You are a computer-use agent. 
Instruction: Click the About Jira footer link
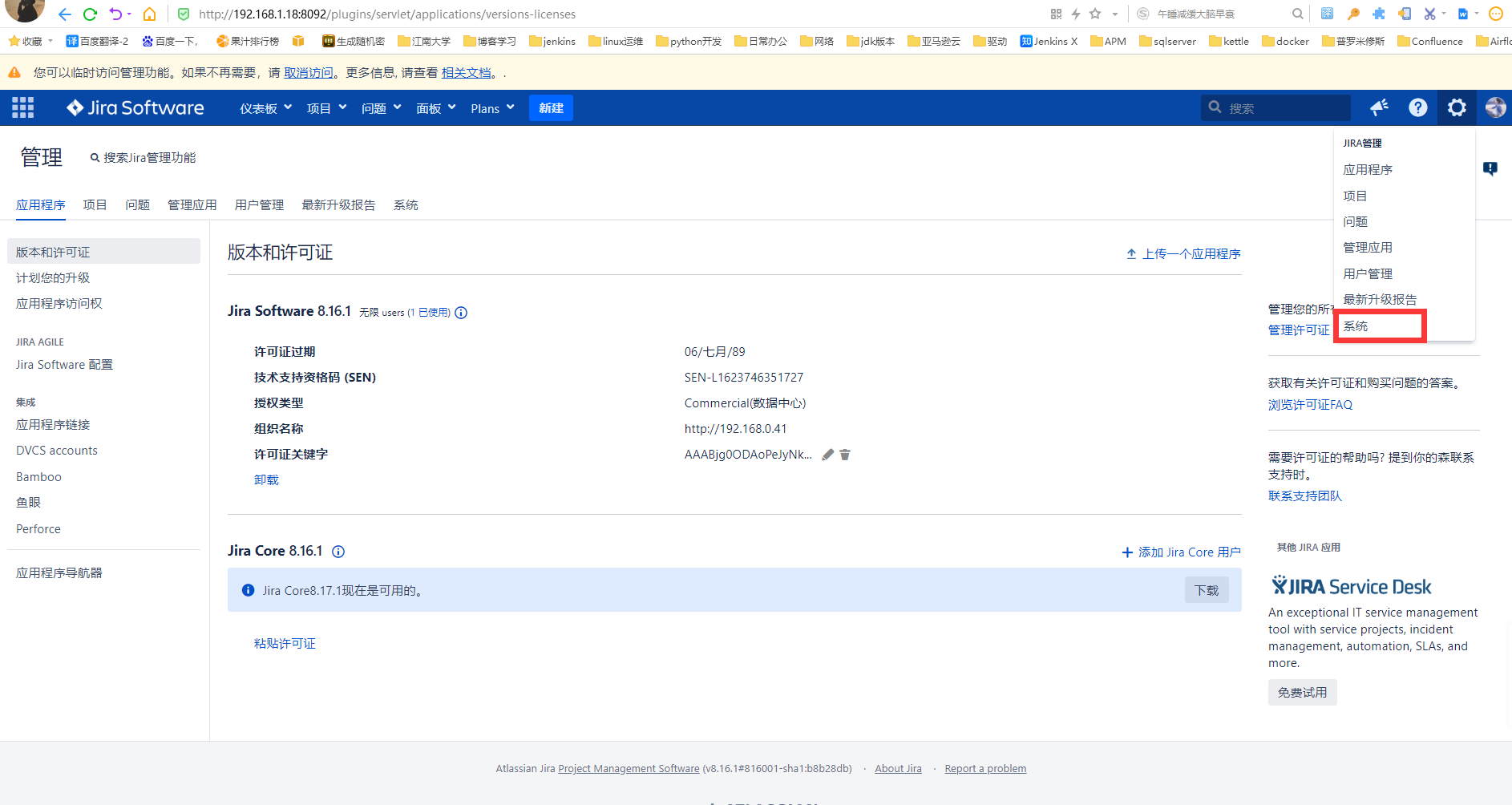click(x=898, y=769)
